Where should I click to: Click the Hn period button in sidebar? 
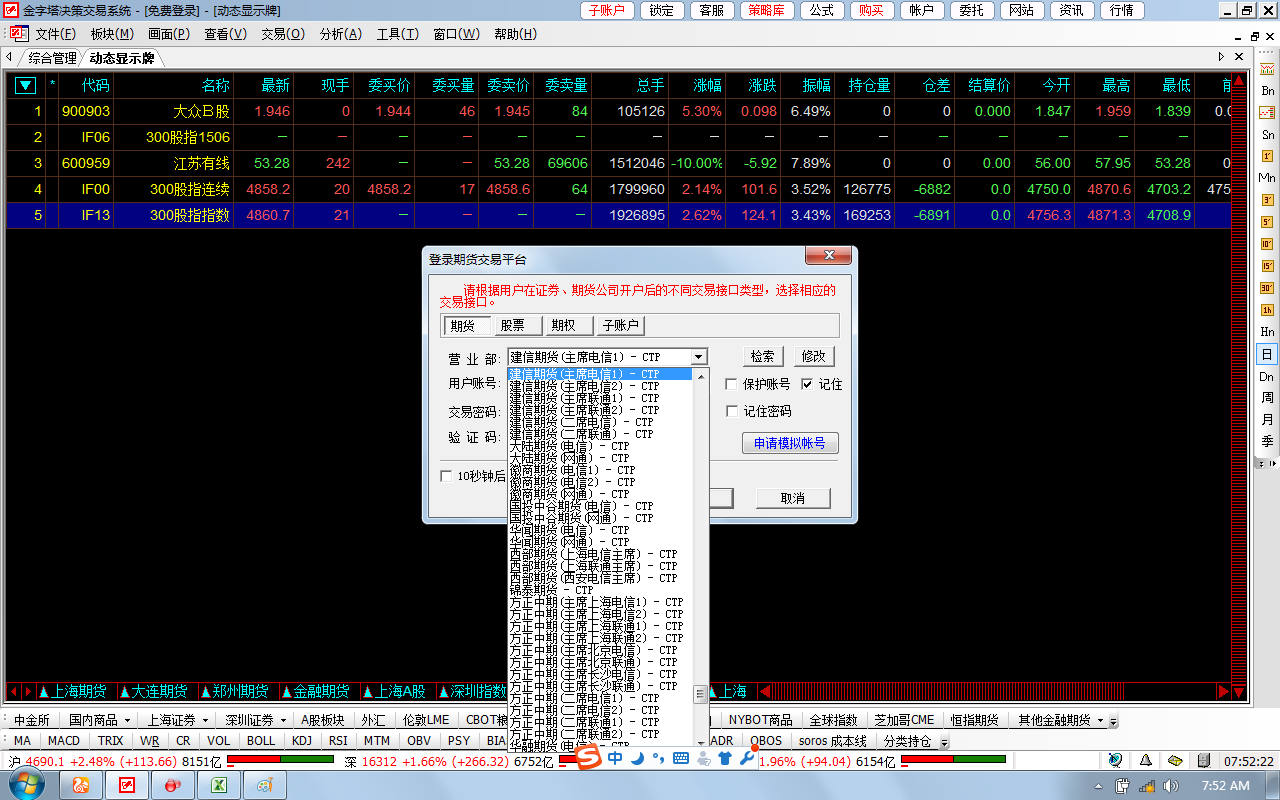click(x=1267, y=332)
